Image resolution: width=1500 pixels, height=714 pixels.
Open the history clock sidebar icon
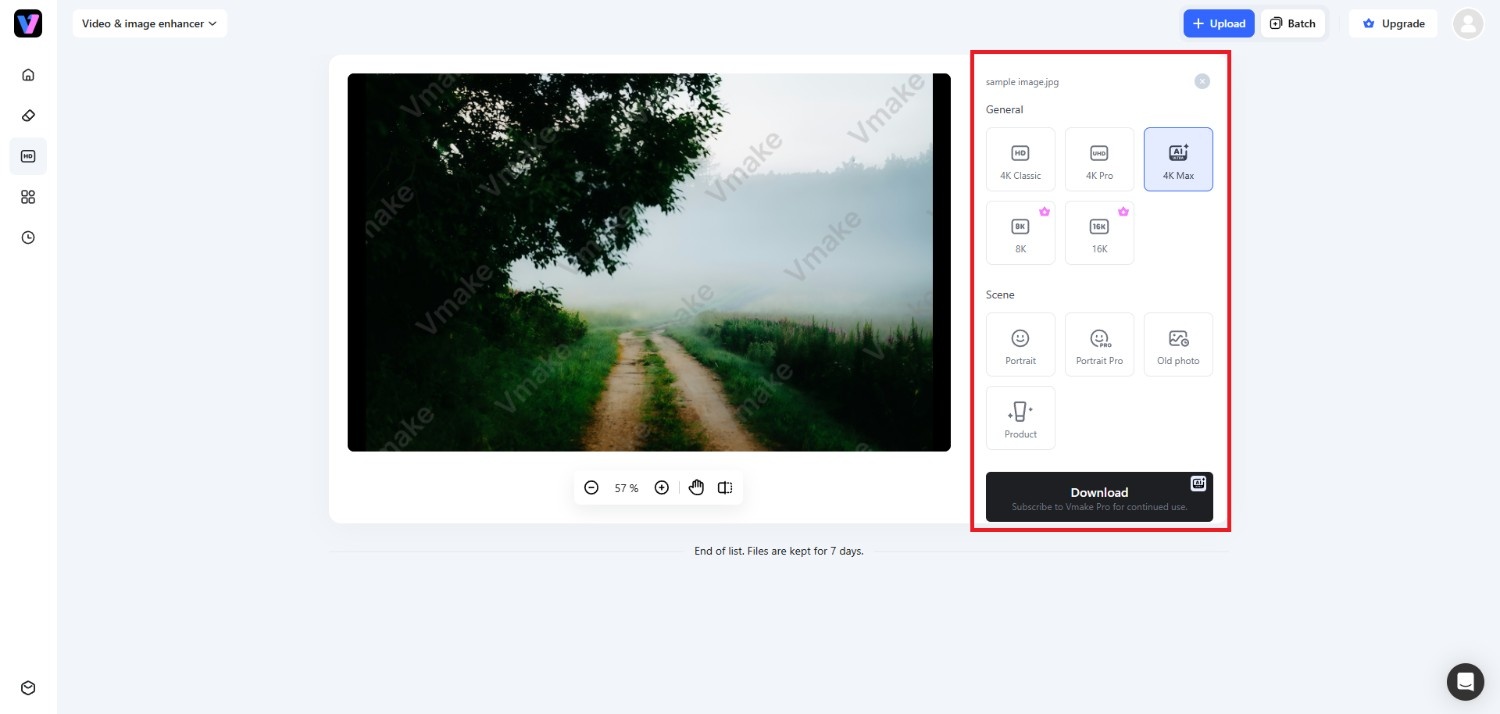[28, 238]
